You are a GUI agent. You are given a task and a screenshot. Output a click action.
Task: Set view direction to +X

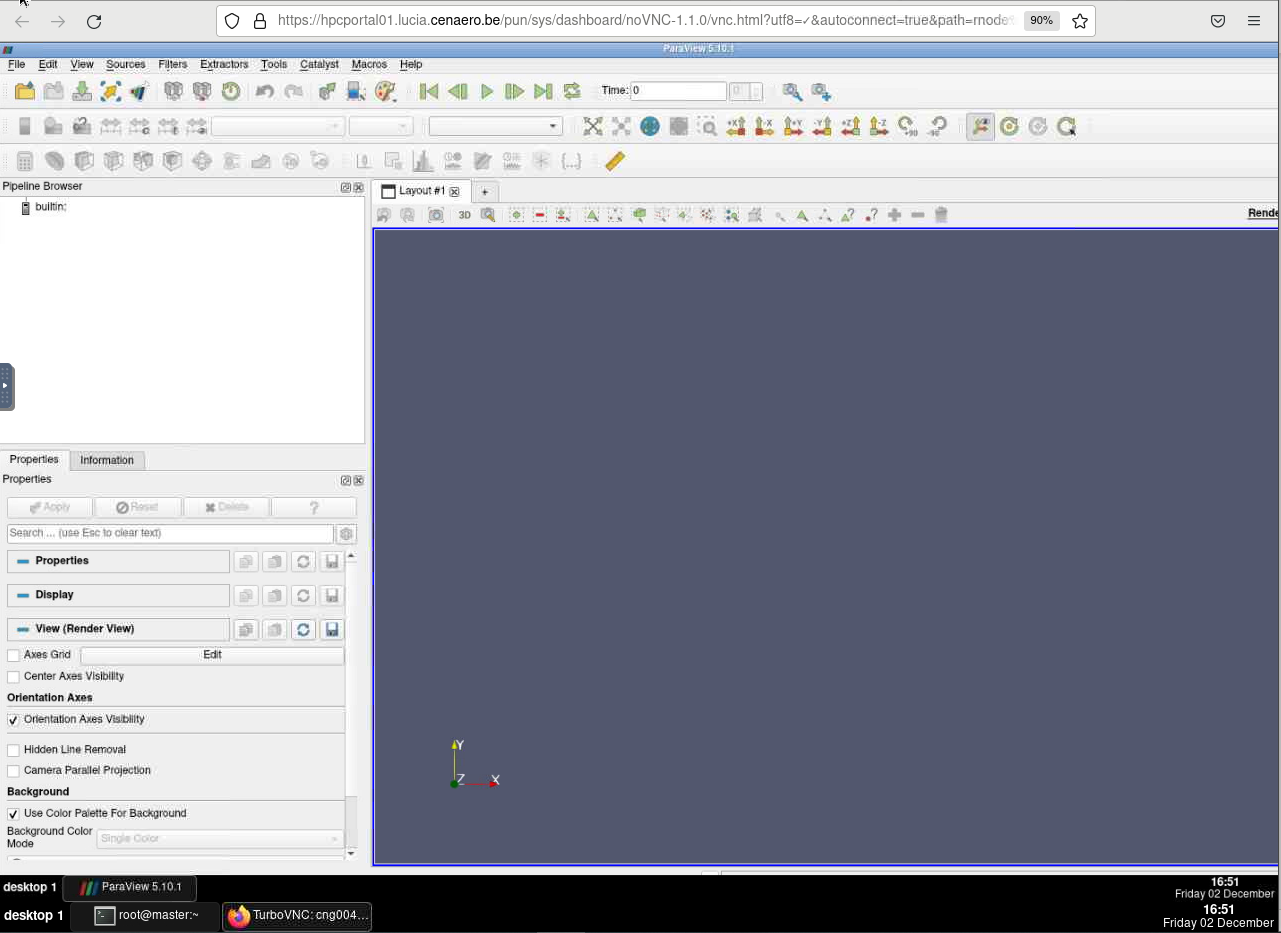point(736,126)
